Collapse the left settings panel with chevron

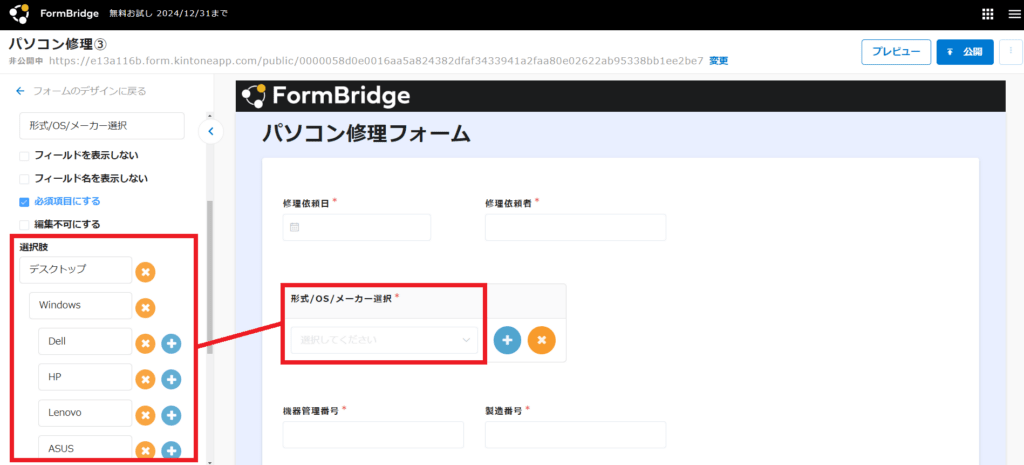click(x=211, y=131)
